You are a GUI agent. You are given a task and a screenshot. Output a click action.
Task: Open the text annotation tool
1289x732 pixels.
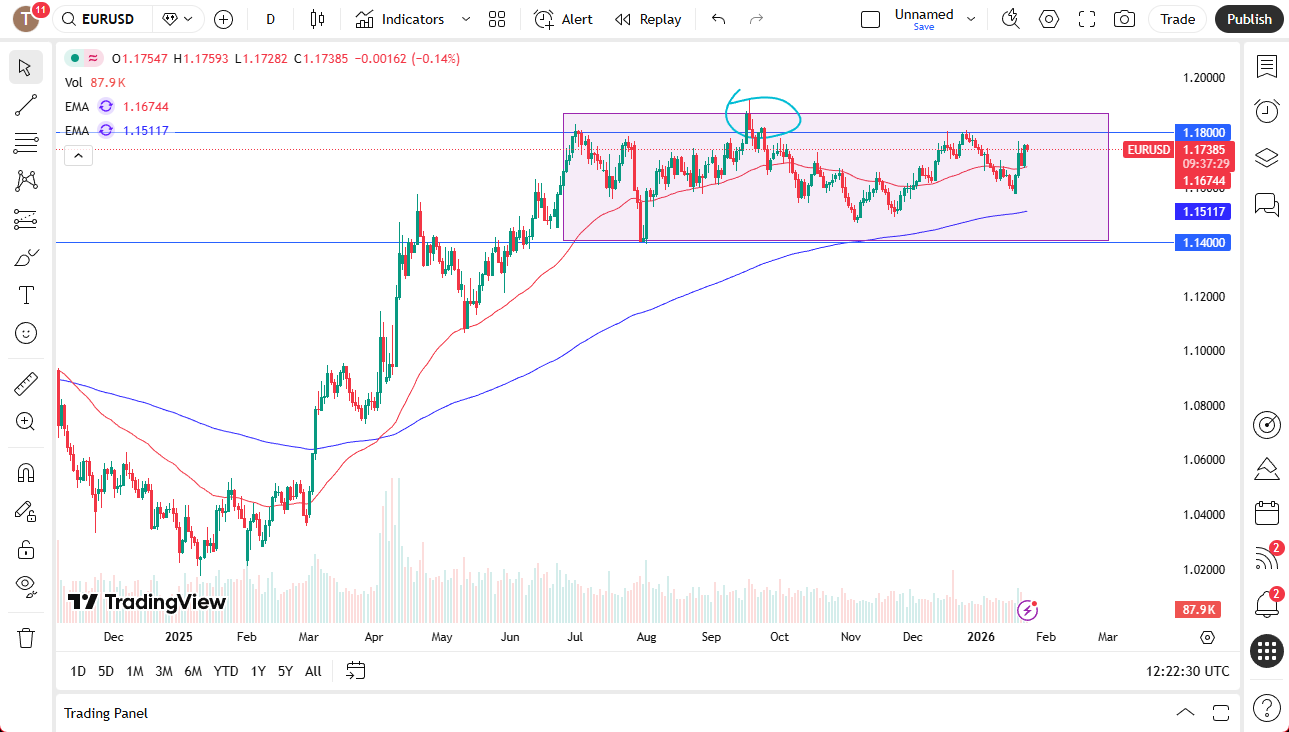pyautogui.click(x=26, y=294)
